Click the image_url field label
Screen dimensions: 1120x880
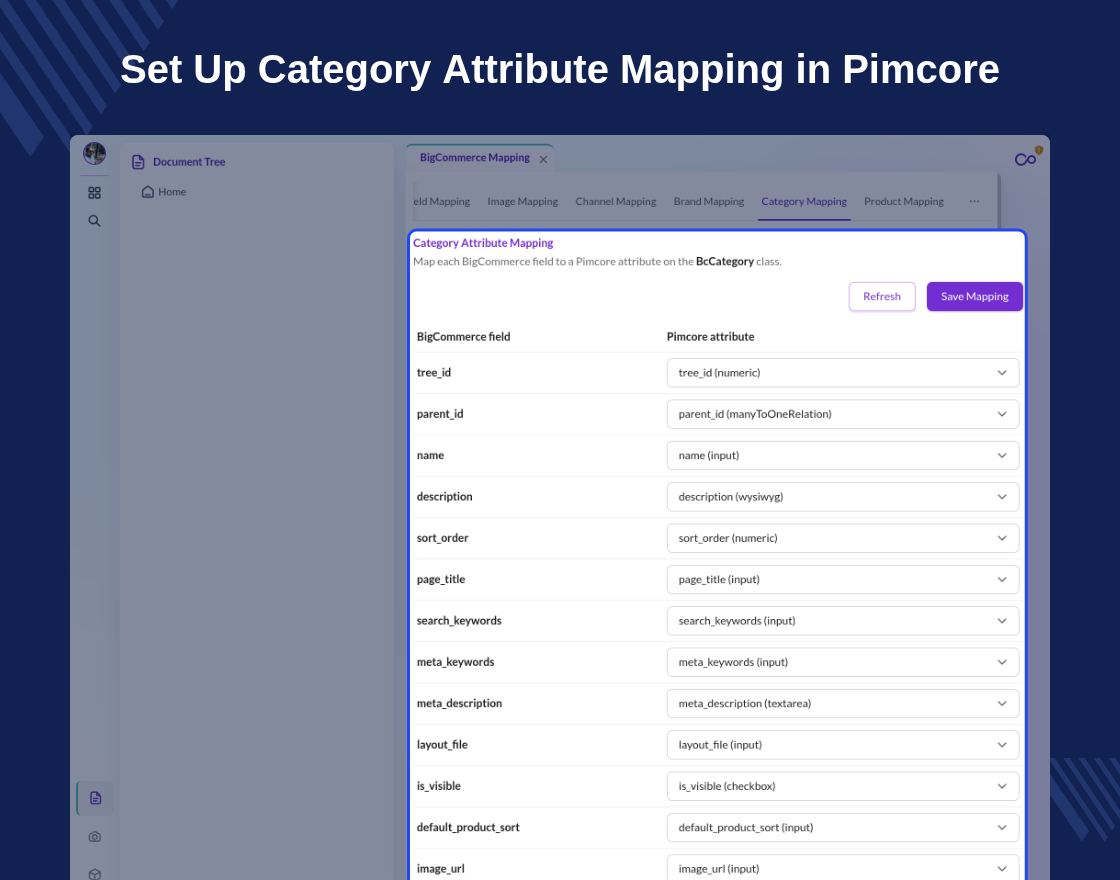[x=441, y=869]
